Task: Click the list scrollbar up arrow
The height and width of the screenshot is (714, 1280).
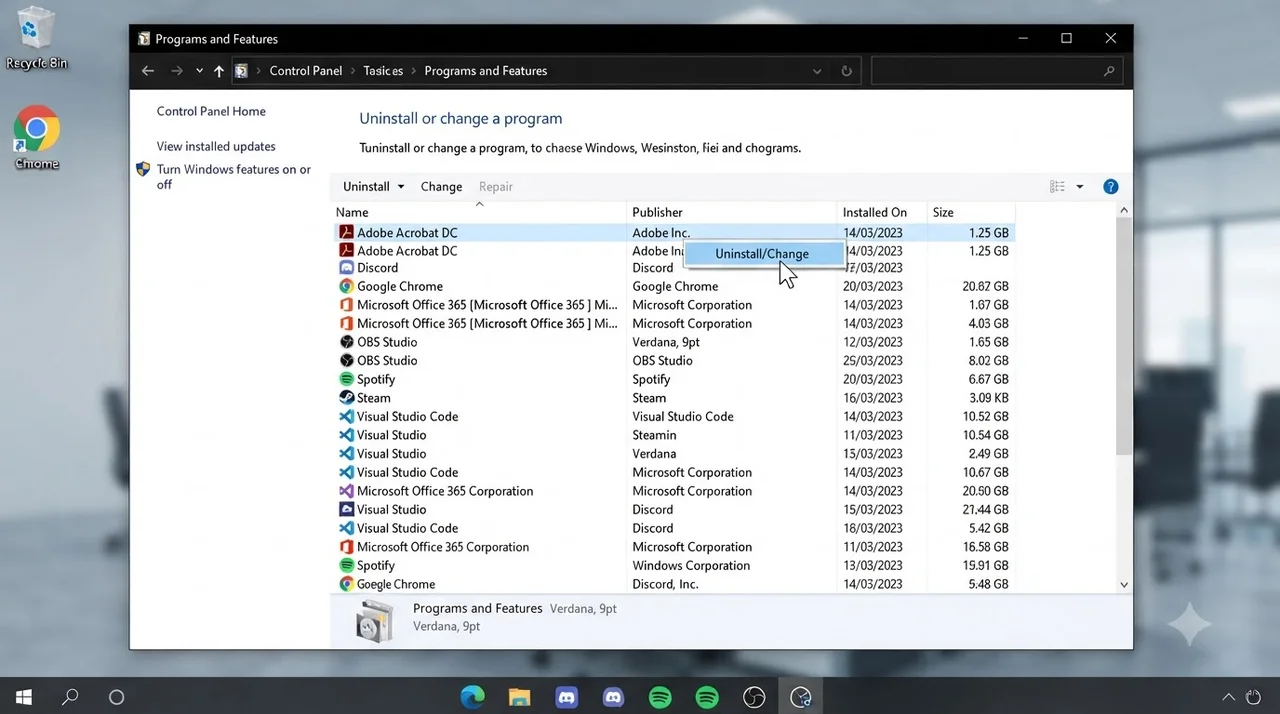Action: 1124,211
